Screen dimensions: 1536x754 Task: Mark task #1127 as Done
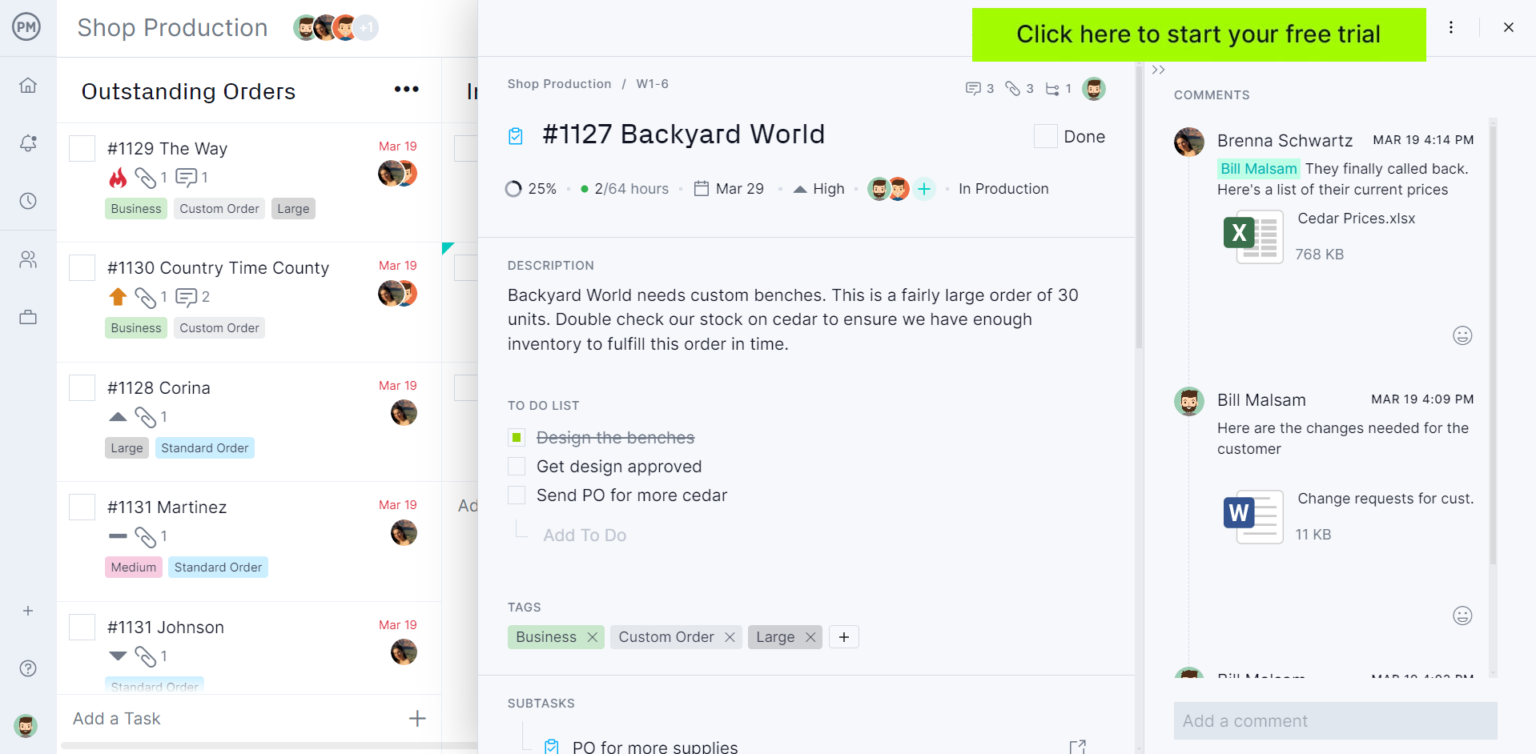point(1045,136)
